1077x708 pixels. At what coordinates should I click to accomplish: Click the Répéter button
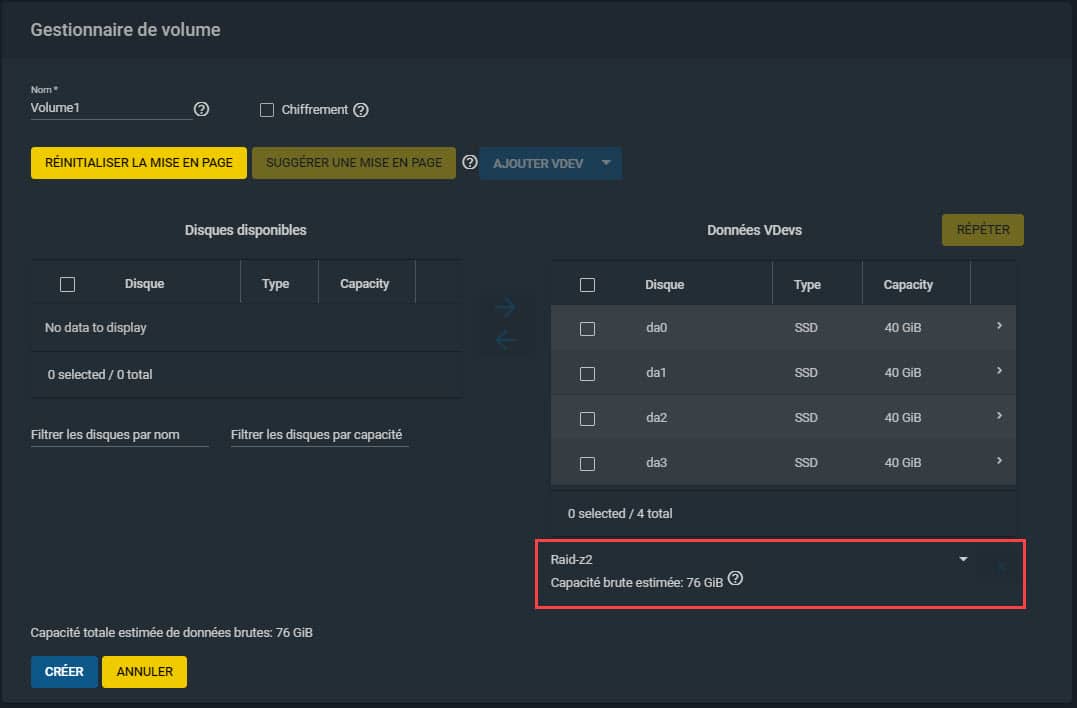click(x=983, y=229)
